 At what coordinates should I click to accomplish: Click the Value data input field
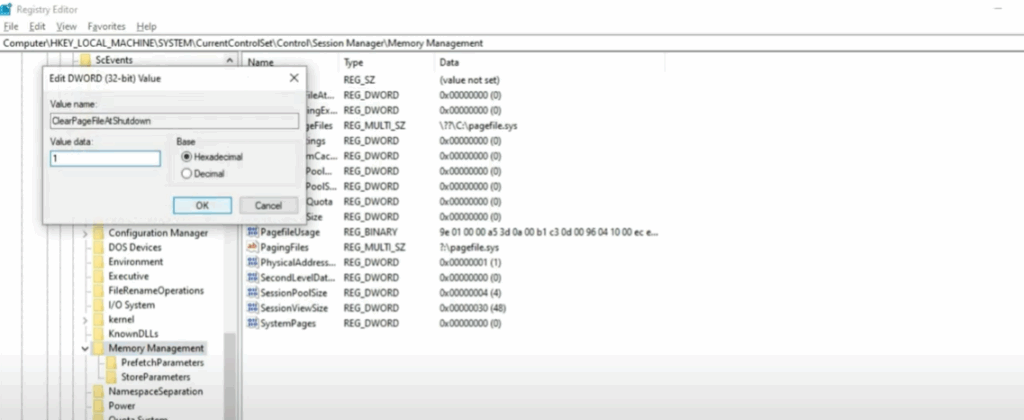[105, 159]
